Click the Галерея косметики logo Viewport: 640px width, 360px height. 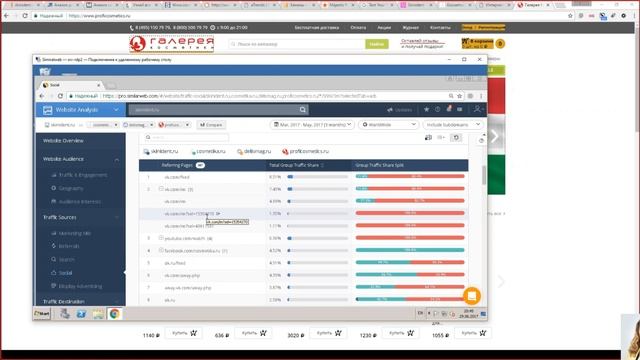[172, 44]
